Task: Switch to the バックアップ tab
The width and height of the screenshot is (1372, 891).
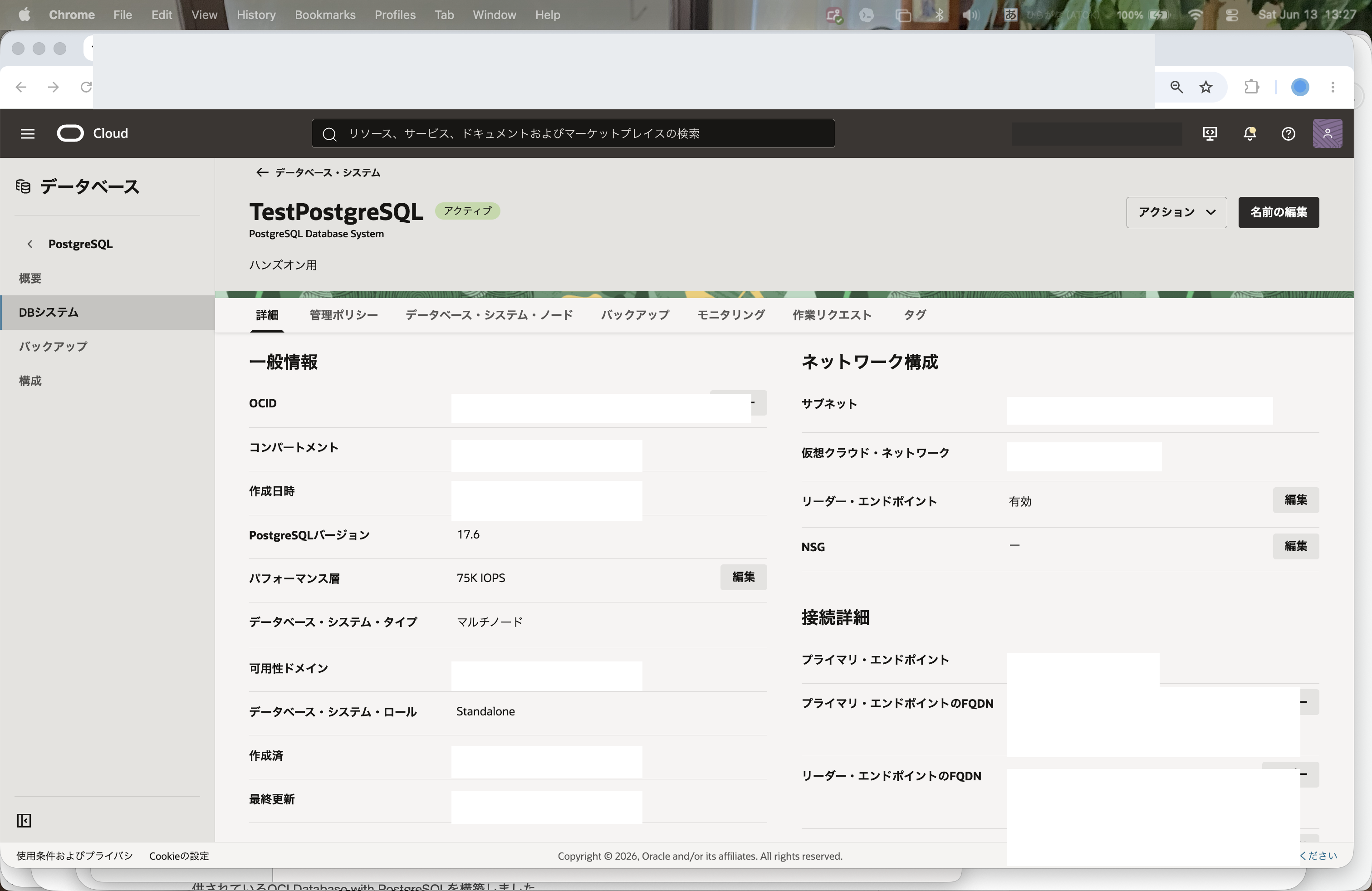Action: [635, 315]
